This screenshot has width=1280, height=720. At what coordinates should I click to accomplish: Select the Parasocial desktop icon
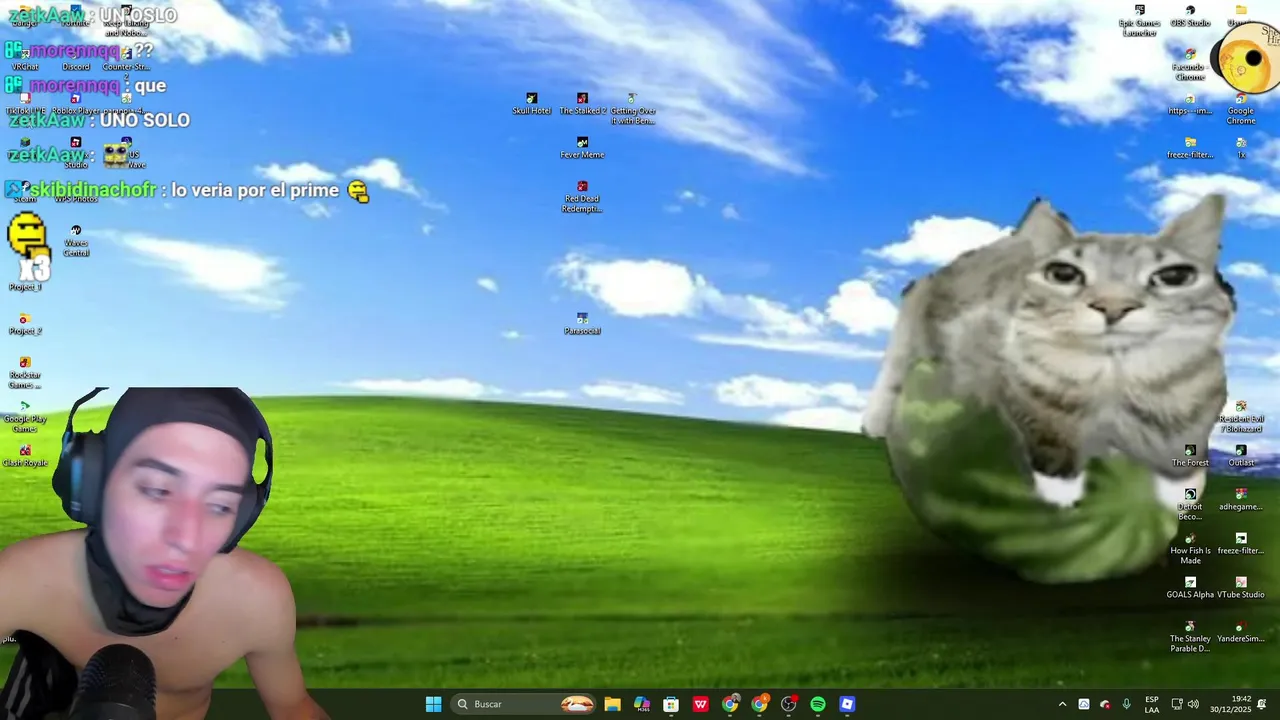(582, 324)
